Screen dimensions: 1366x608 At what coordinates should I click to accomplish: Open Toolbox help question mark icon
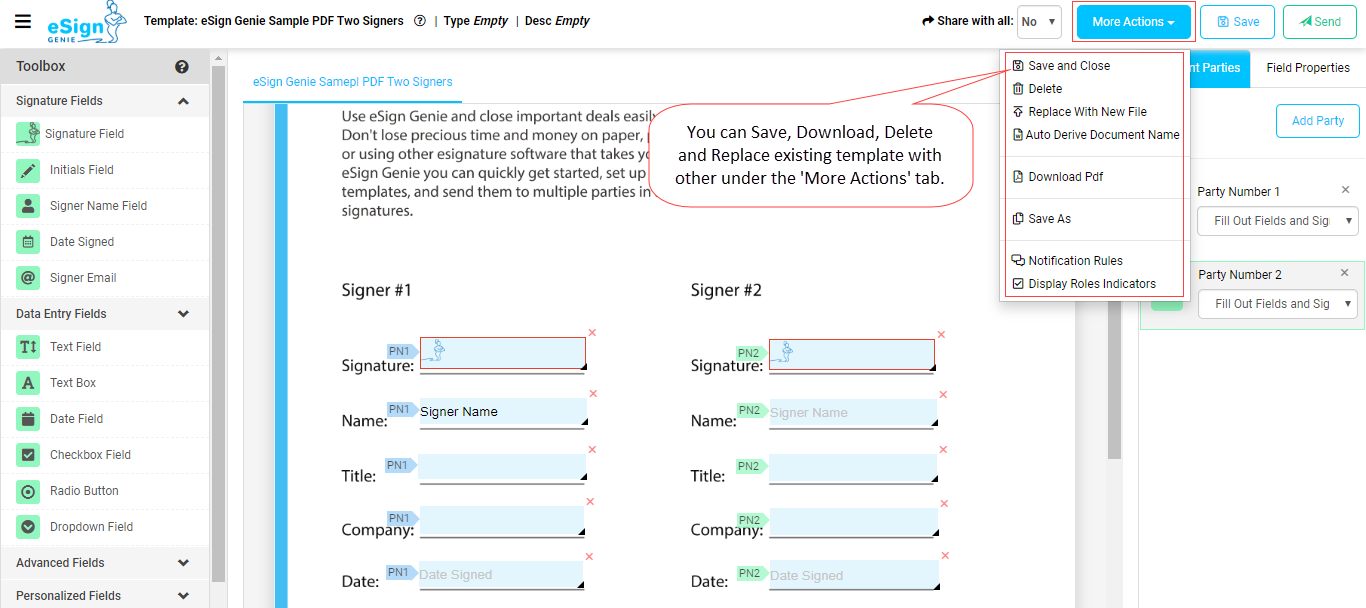click(182, 67)
